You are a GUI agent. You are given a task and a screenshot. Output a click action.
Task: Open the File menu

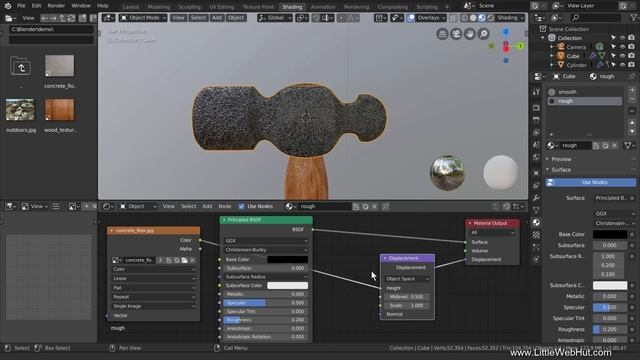click(x=21, y=6)
